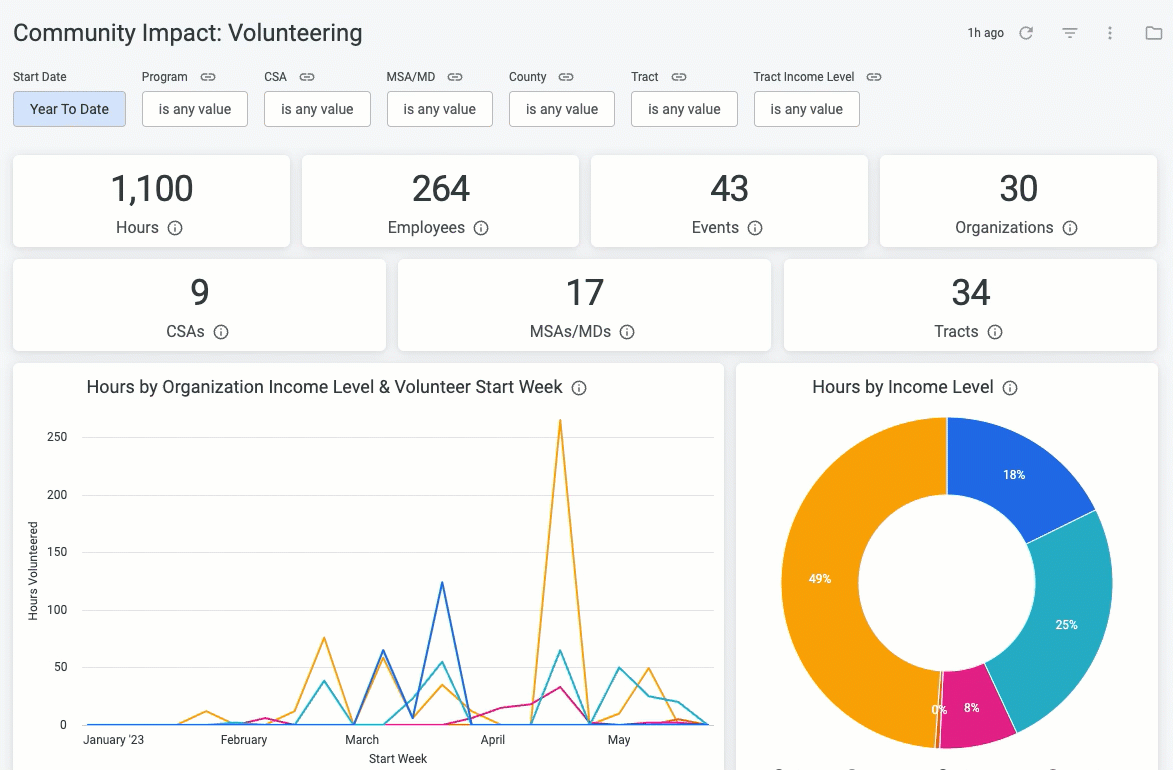Image resolution: width=1173 pixels, height=770 pixels.
Task: Click the link icon beside MSA/MD filter
Action: point(455,77)
